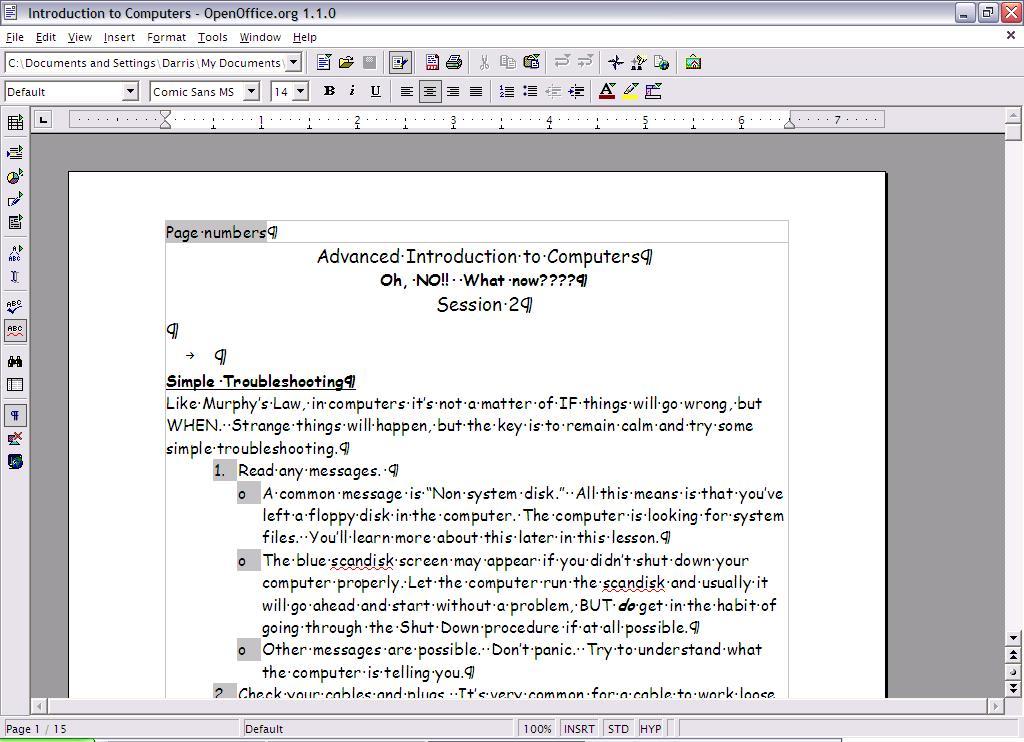Apply the red Font Color button
Image resolution: width=1024 pixels, height=742 pixels.
tap(607, 91)
